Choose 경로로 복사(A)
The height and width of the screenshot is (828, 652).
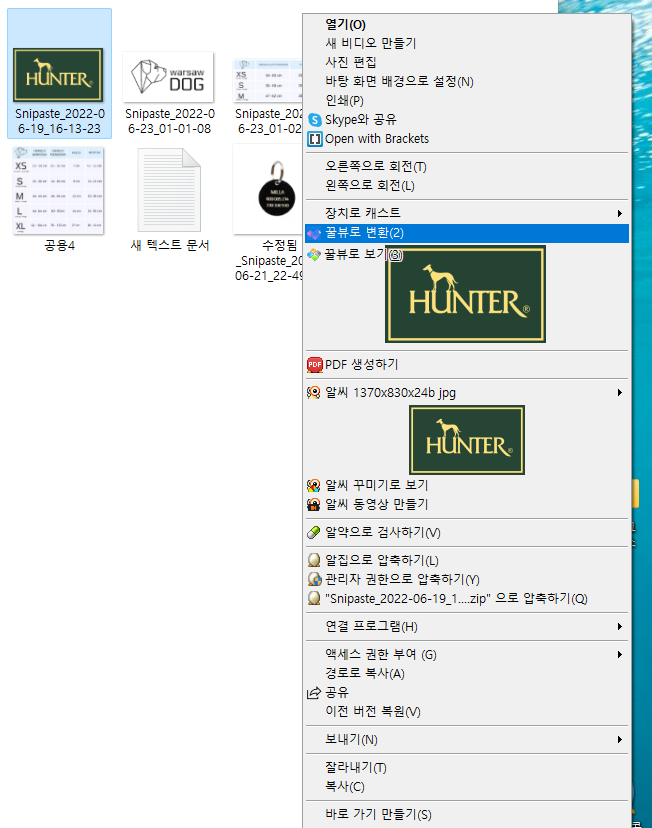pyautogui.click(x=467, y=673)
